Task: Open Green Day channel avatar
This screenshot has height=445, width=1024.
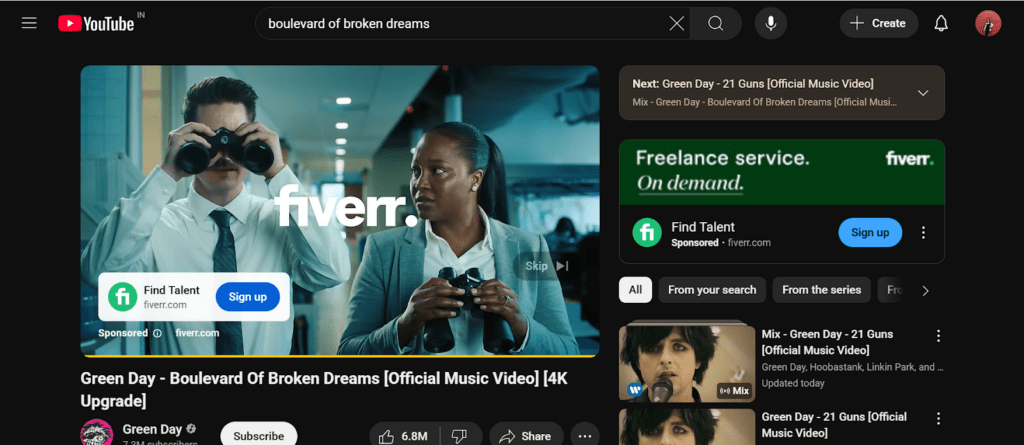Action: pyautogui.click(x=97, y=433)
